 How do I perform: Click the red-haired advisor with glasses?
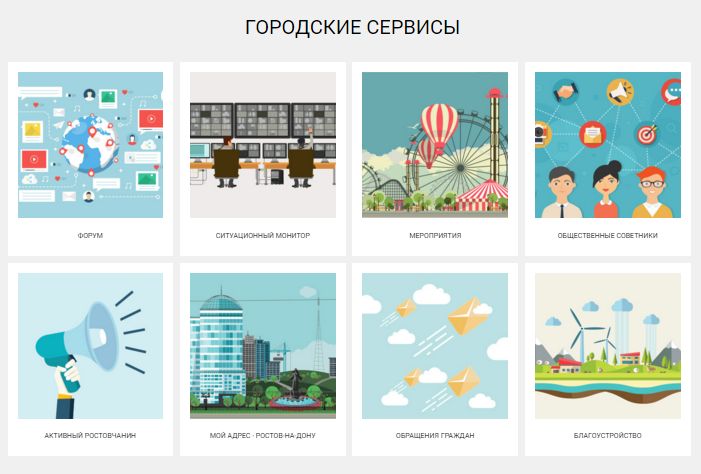pos(651,192)
